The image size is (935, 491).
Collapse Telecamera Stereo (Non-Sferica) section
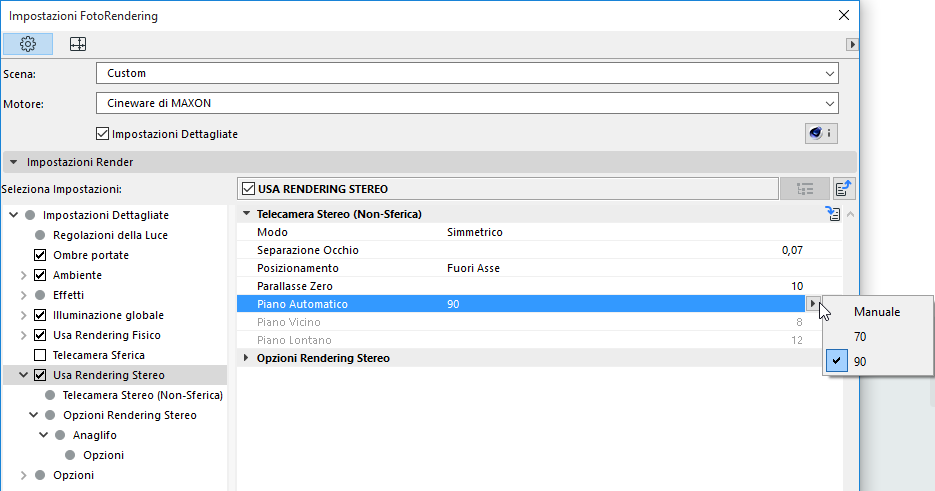(246, 214)
